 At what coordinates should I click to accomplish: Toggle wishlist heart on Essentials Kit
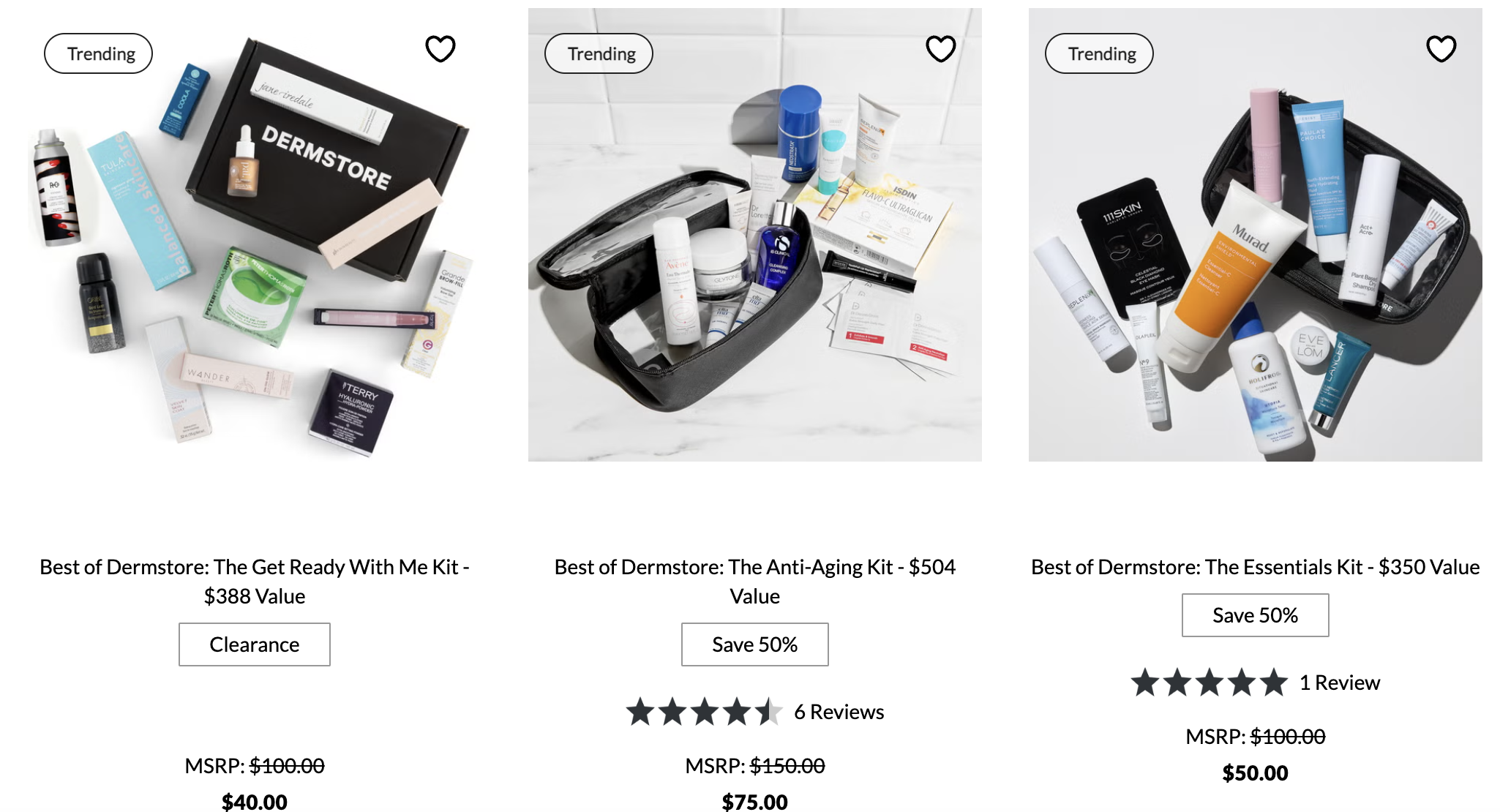point(1441,49)
